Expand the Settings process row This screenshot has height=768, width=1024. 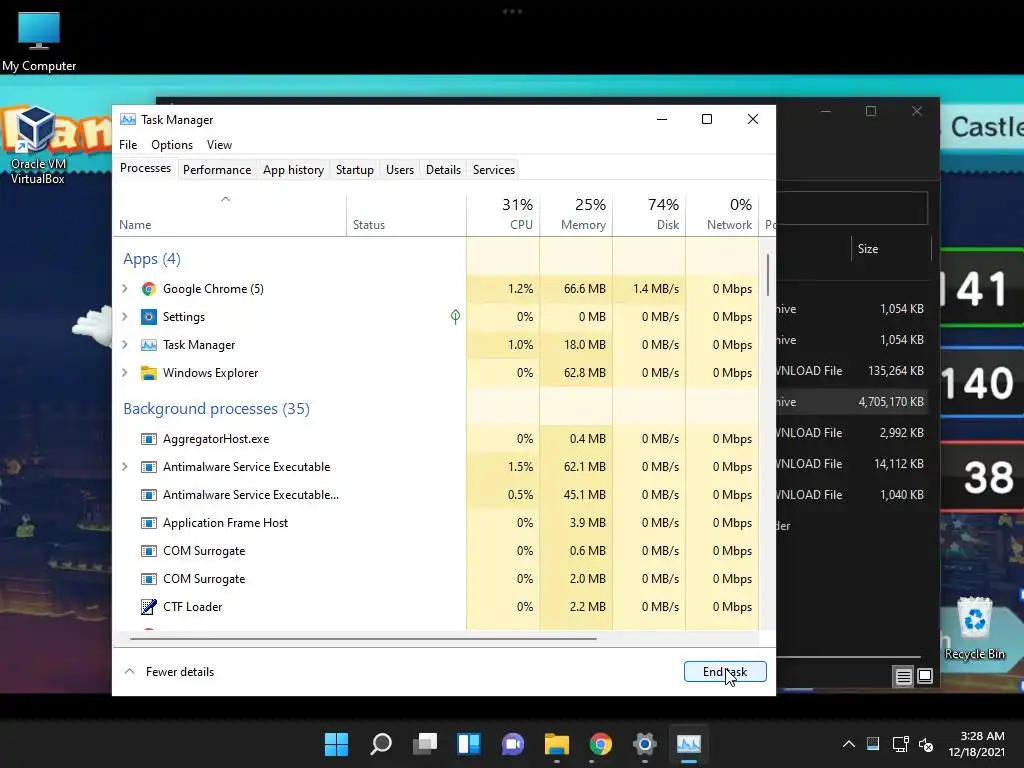pos(125,317)
